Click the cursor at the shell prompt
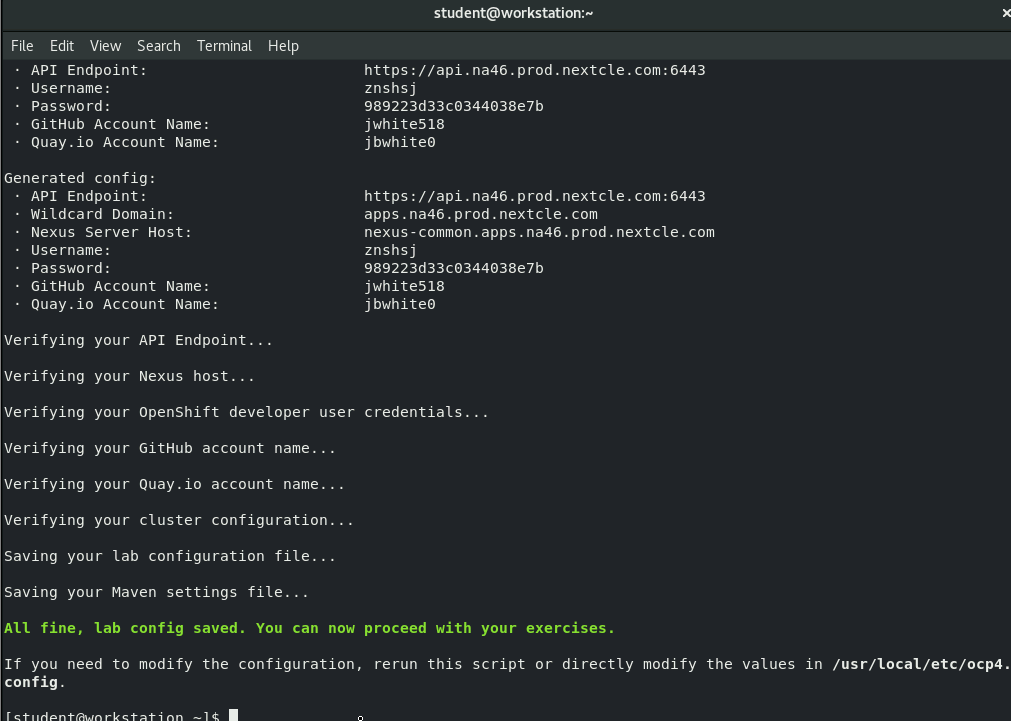This screenshot has width=1011, height=721. click(x=233, y=715)
